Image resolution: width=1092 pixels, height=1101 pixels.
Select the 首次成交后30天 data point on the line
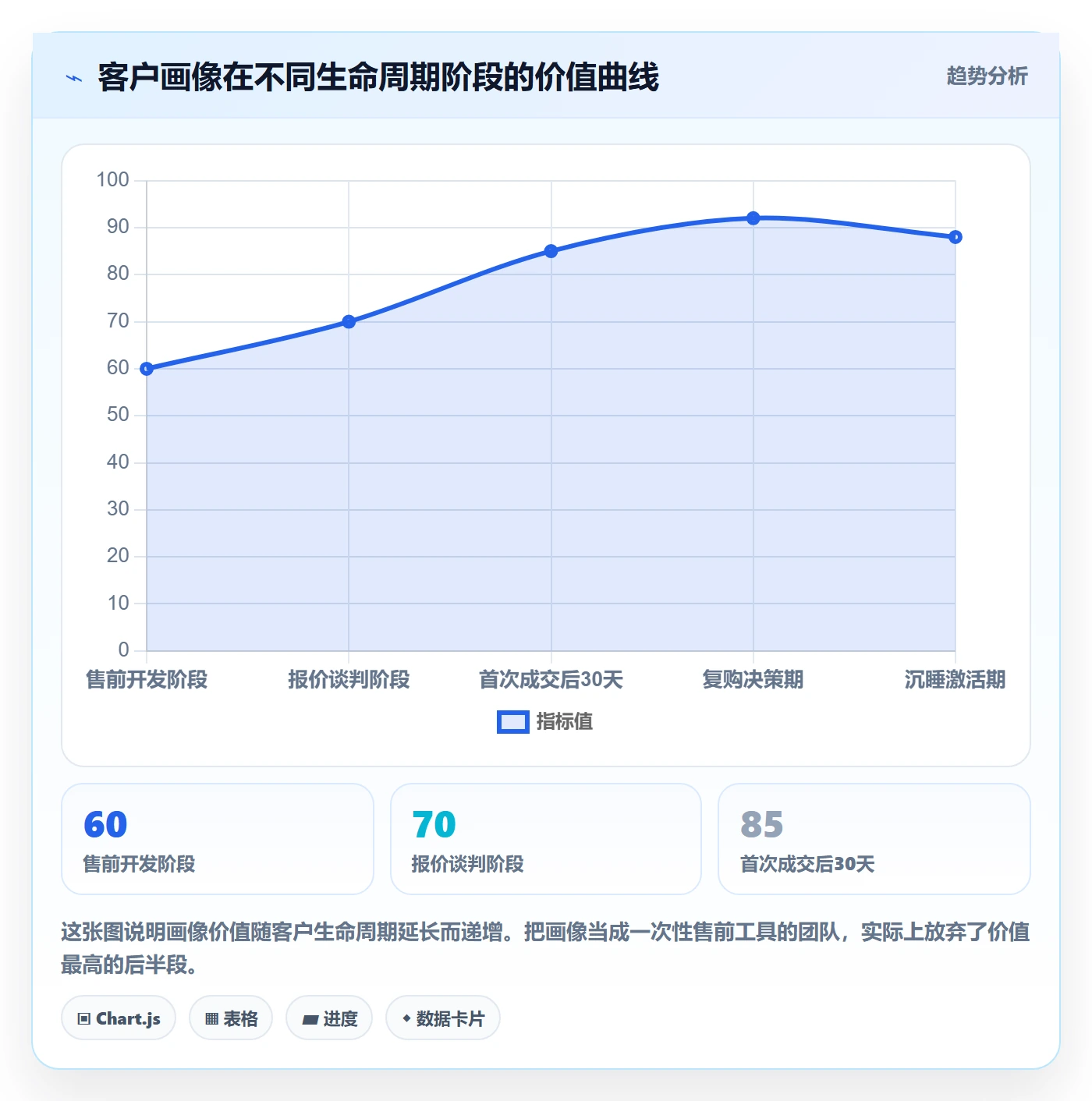click(551, 251)
